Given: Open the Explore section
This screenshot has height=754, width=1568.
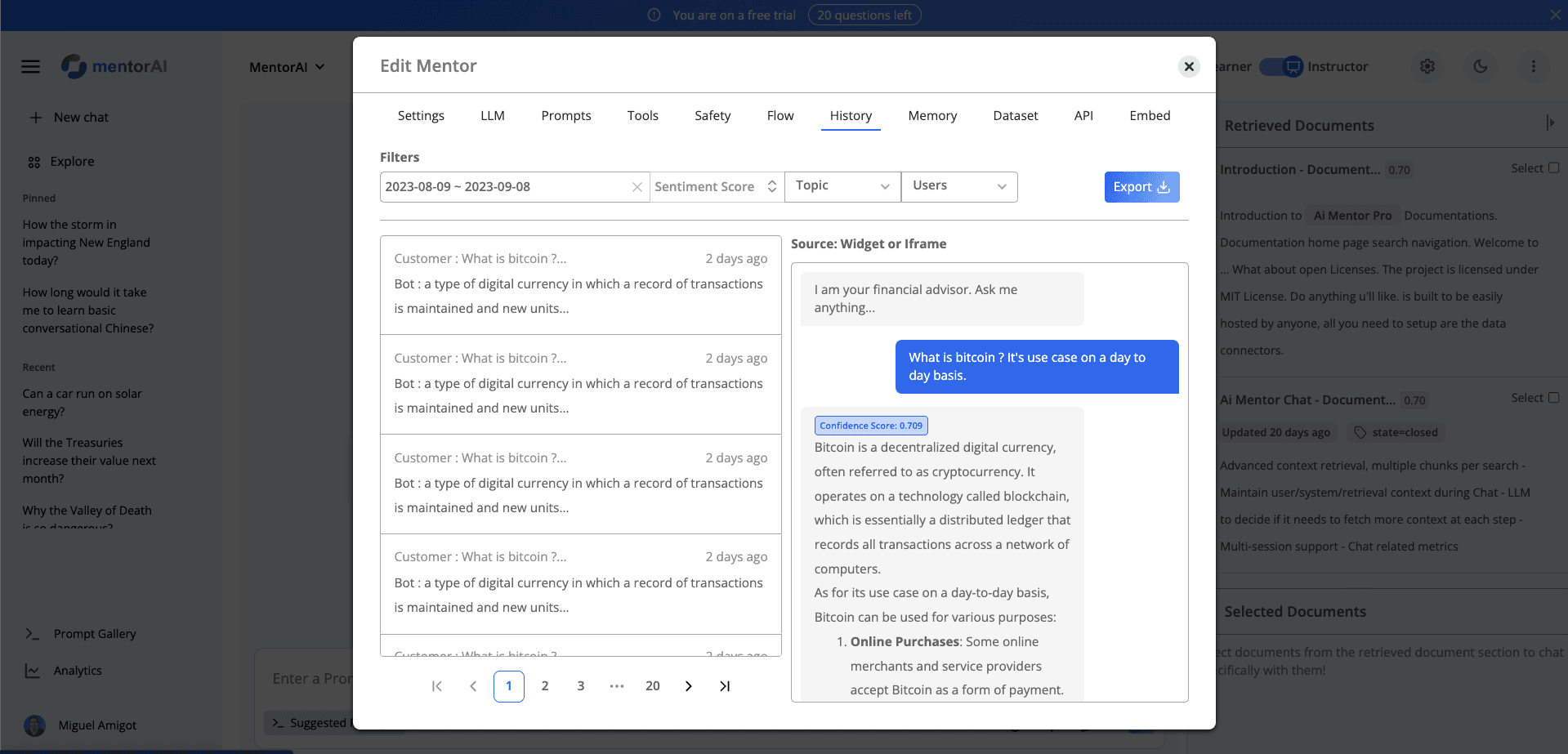Looking at the screenshot, I should point(71,161).
